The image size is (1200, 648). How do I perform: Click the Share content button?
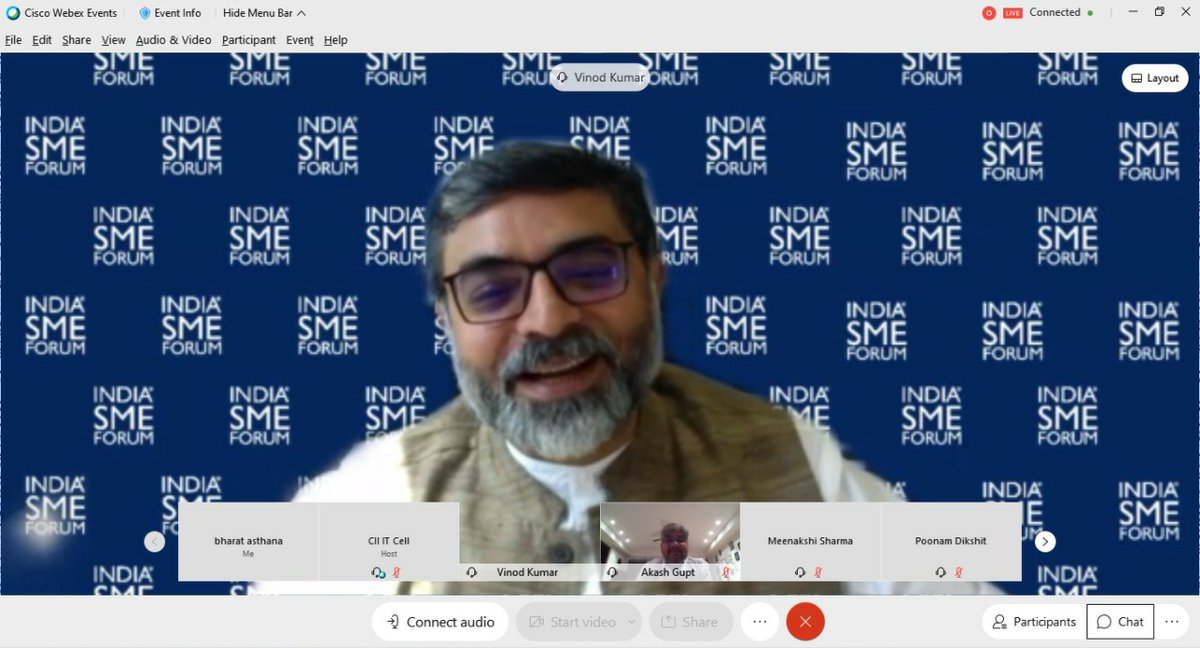[691, 622]
